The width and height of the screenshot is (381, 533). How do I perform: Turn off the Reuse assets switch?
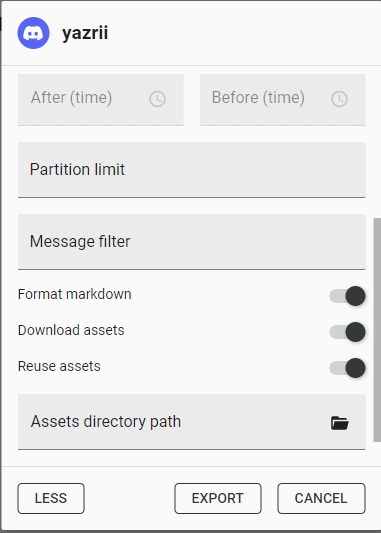[x=347, y=368]
